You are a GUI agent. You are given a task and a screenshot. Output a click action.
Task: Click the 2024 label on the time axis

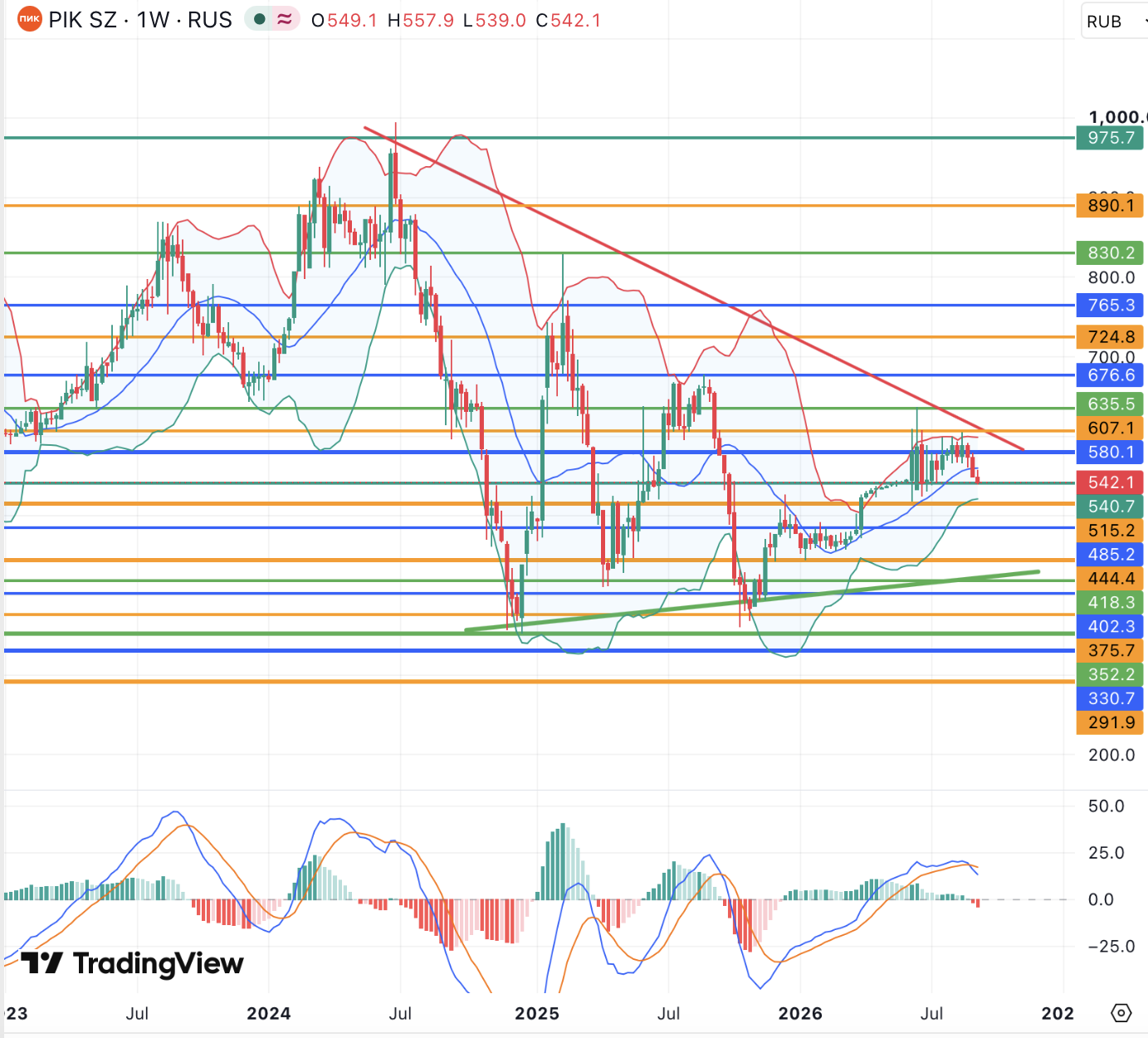pyautogui.click(x=269, y=1013)
